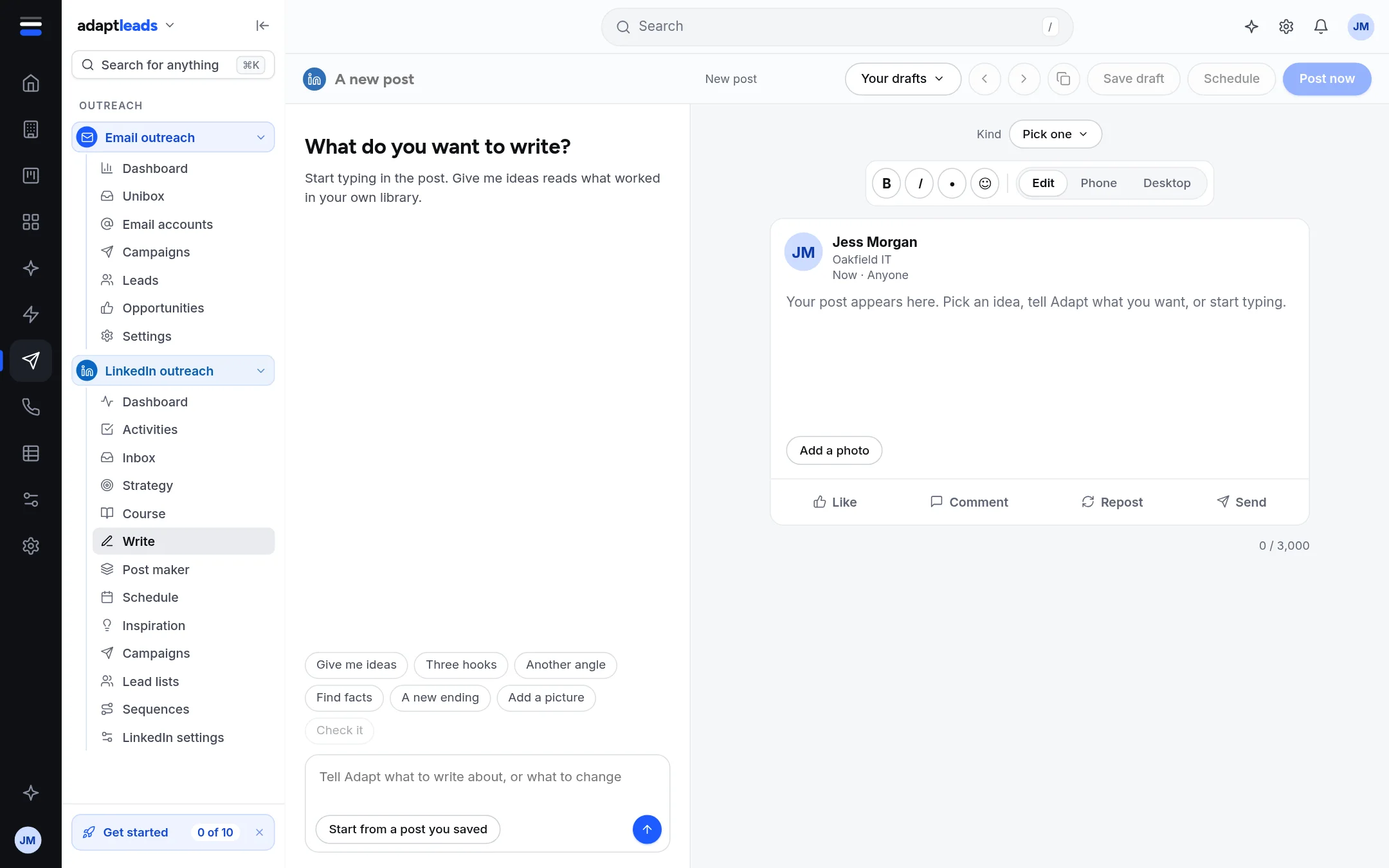The image size is (1389, 868).
Task: Open settings gear in top bar
Action: 1286,26
